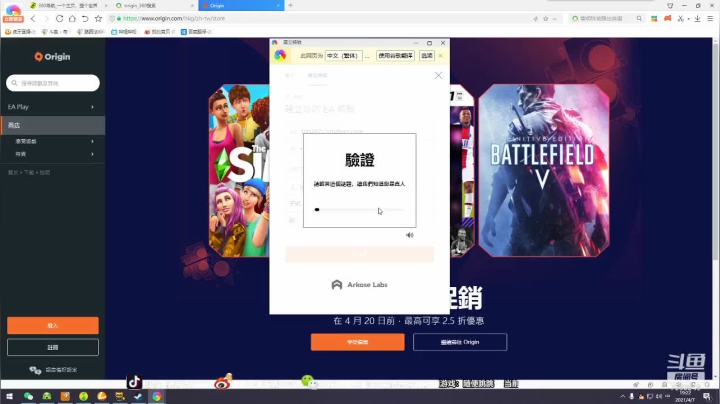Screen dimensions: 720x404
Task: Click the 360 browser account logo
Action: click(13, 13)
